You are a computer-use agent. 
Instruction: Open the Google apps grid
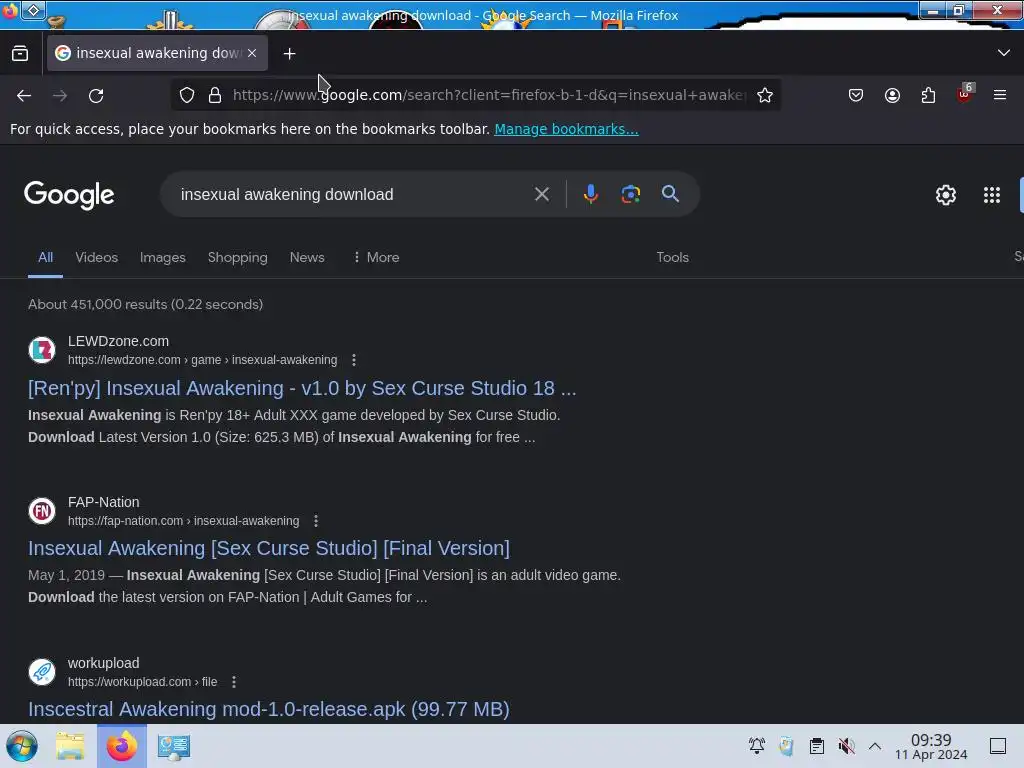pos(991,195)
